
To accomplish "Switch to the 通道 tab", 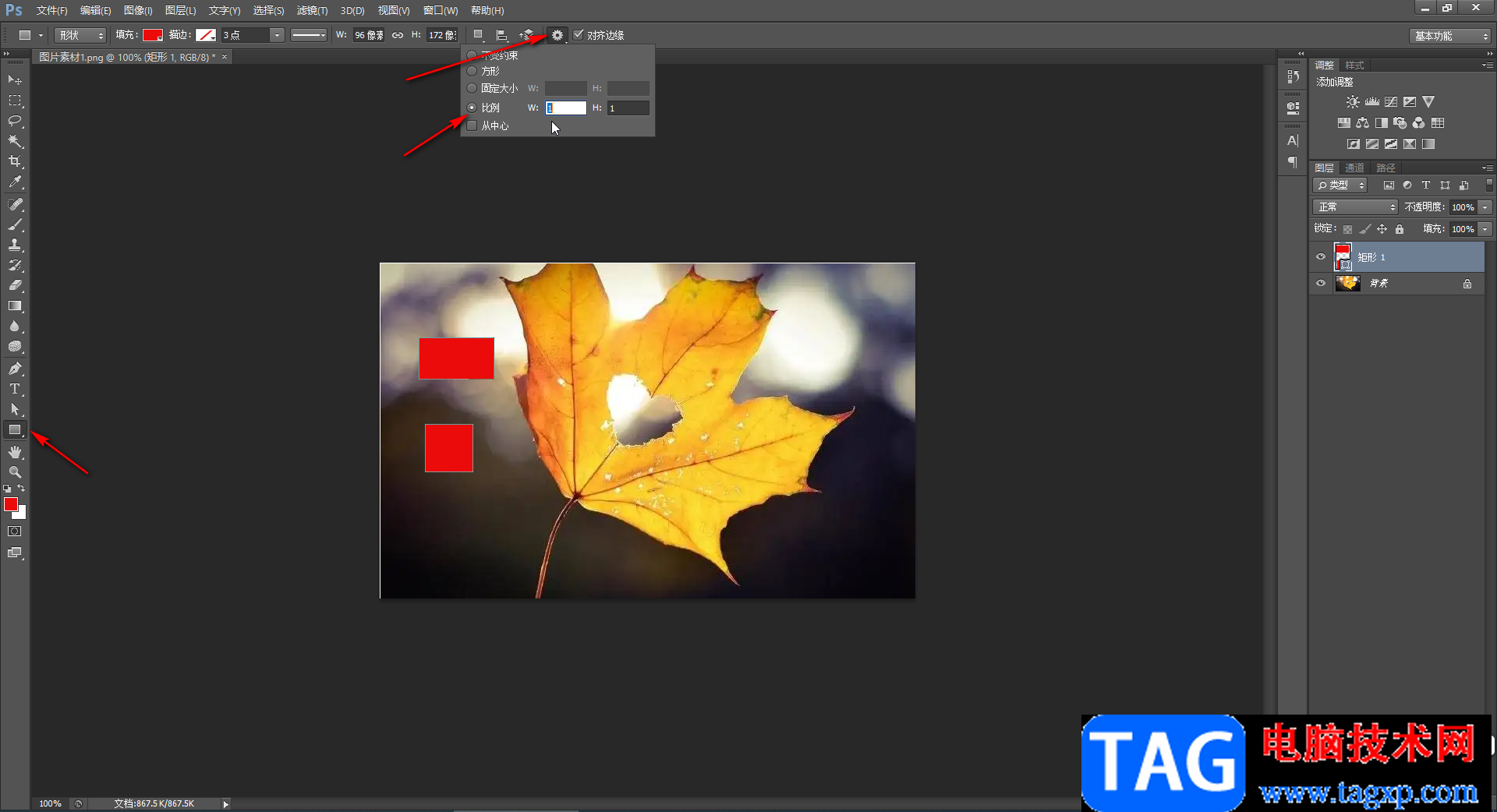I will (x=1355, y=168).
